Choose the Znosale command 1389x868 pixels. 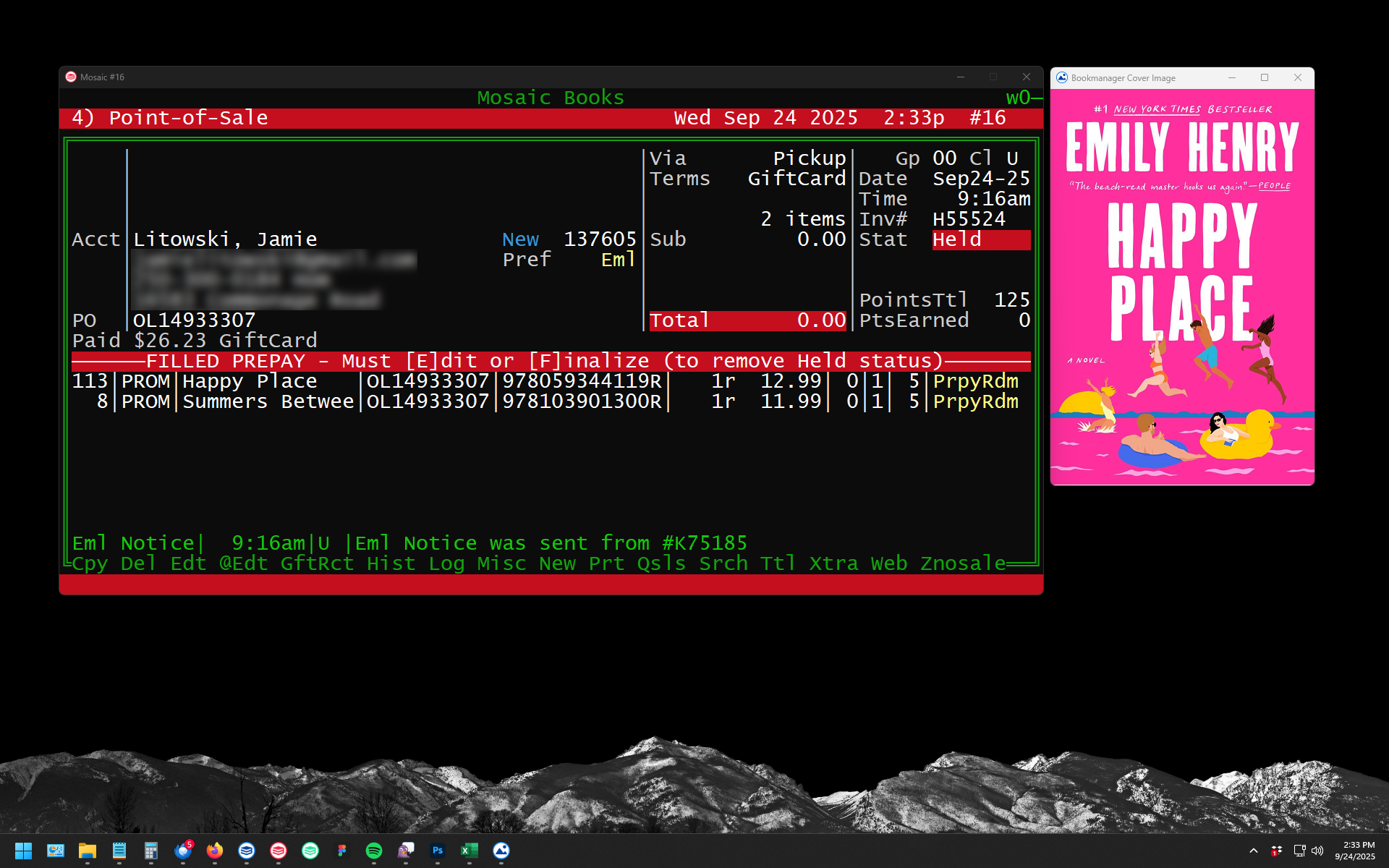point(963,563)
